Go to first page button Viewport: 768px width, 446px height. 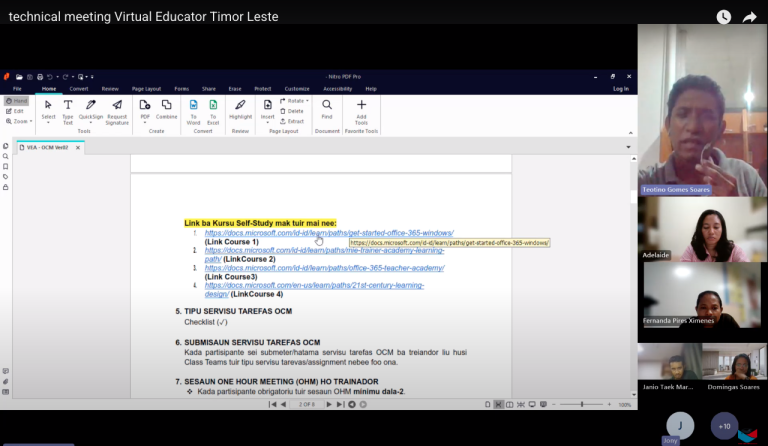[272, 404]
